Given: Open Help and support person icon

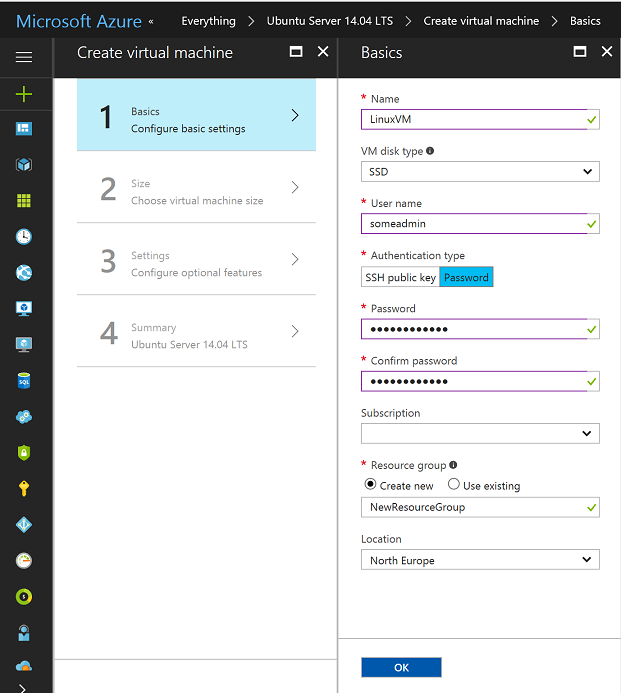Looking at the screenshot, I should point(24,633).
